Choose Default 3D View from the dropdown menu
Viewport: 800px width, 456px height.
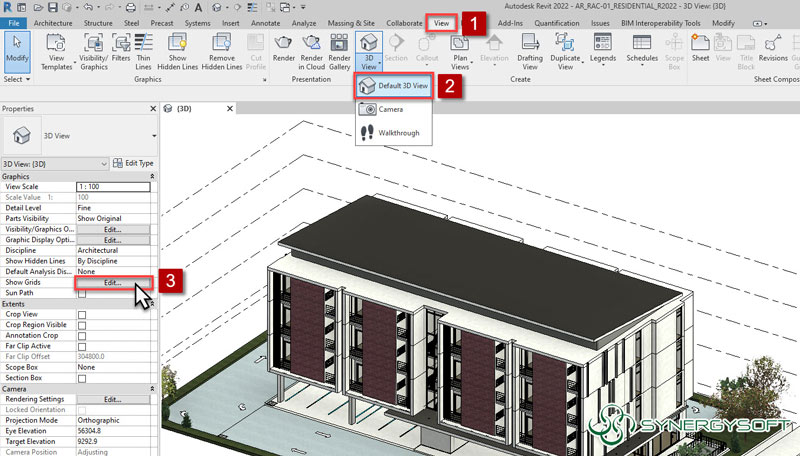[394, 86]
